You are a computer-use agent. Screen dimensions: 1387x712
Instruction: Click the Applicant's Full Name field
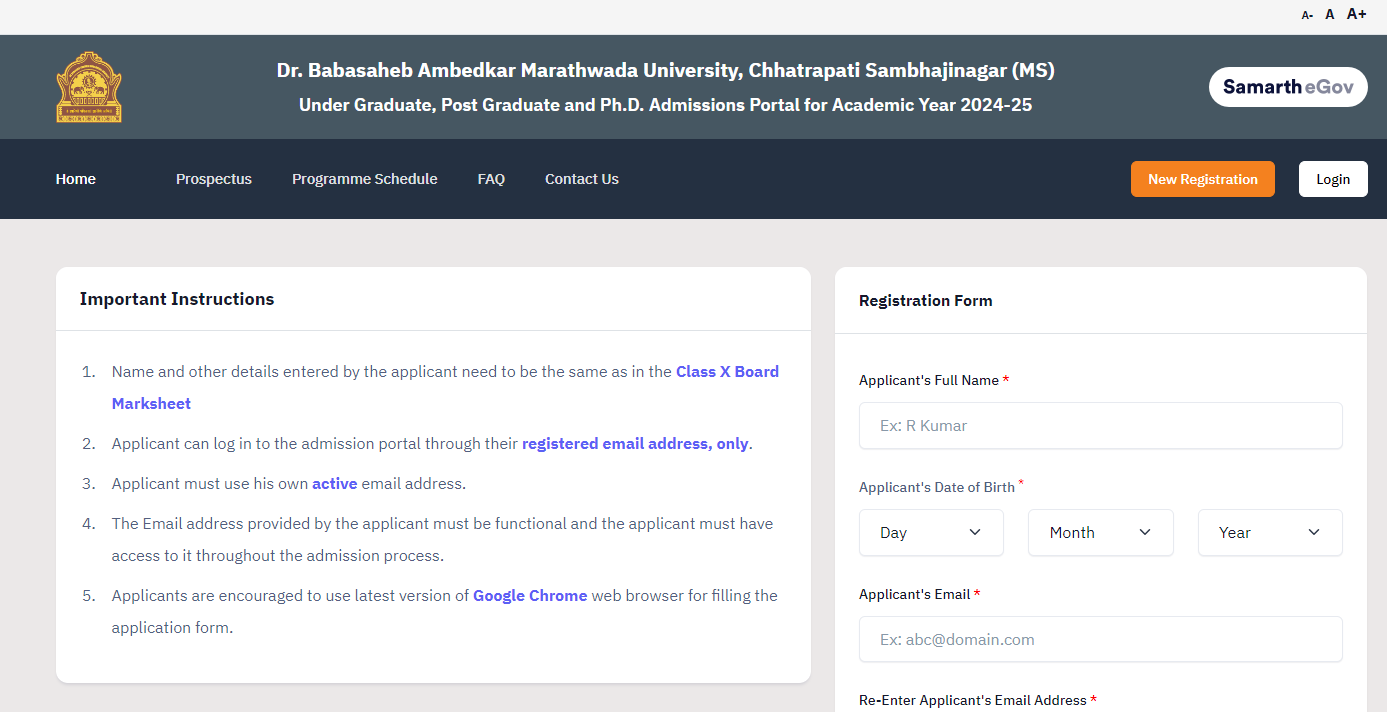[x=1100, y=425]
